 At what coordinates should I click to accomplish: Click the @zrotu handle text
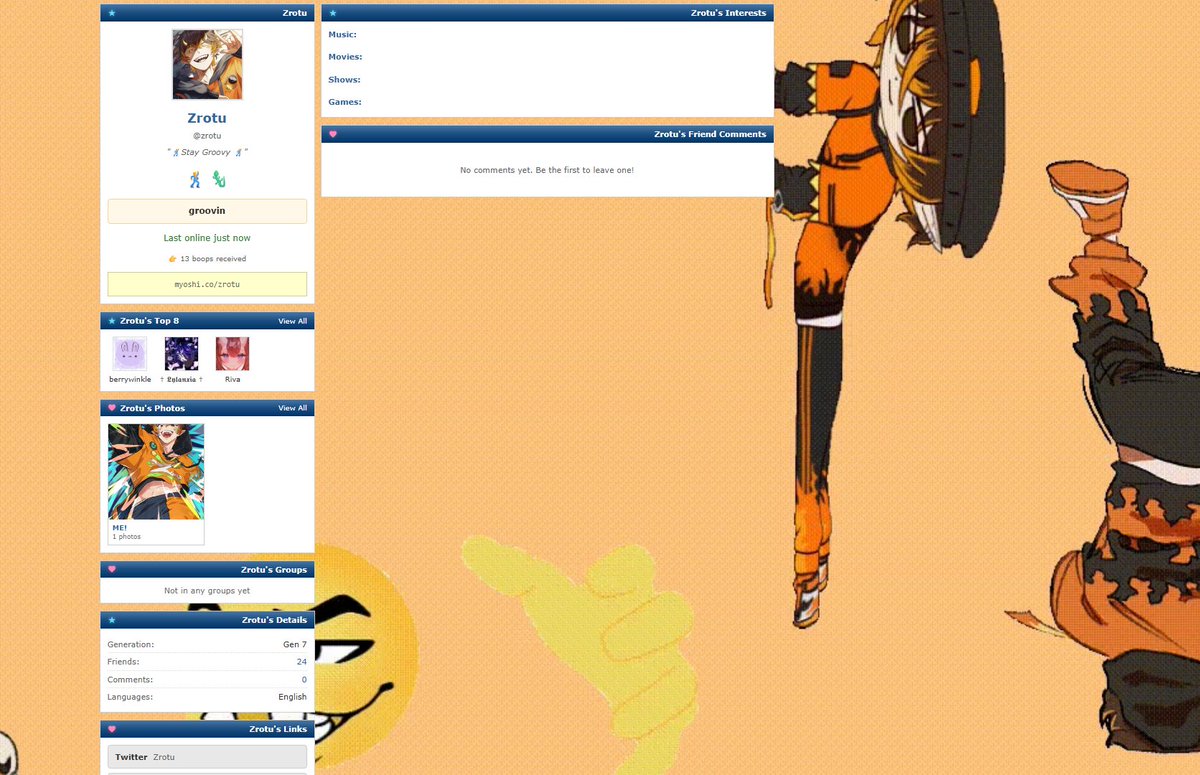coord(207,136)
